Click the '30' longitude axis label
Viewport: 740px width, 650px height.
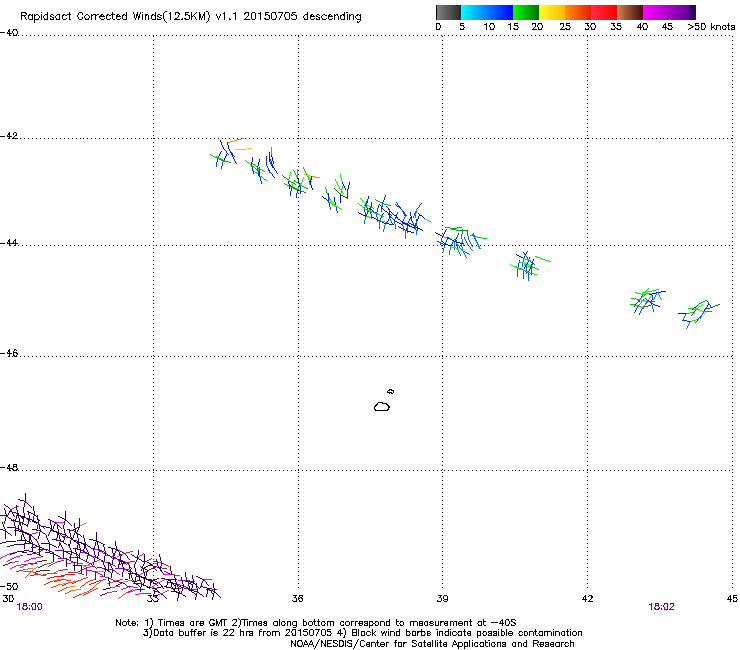point(8,599)
